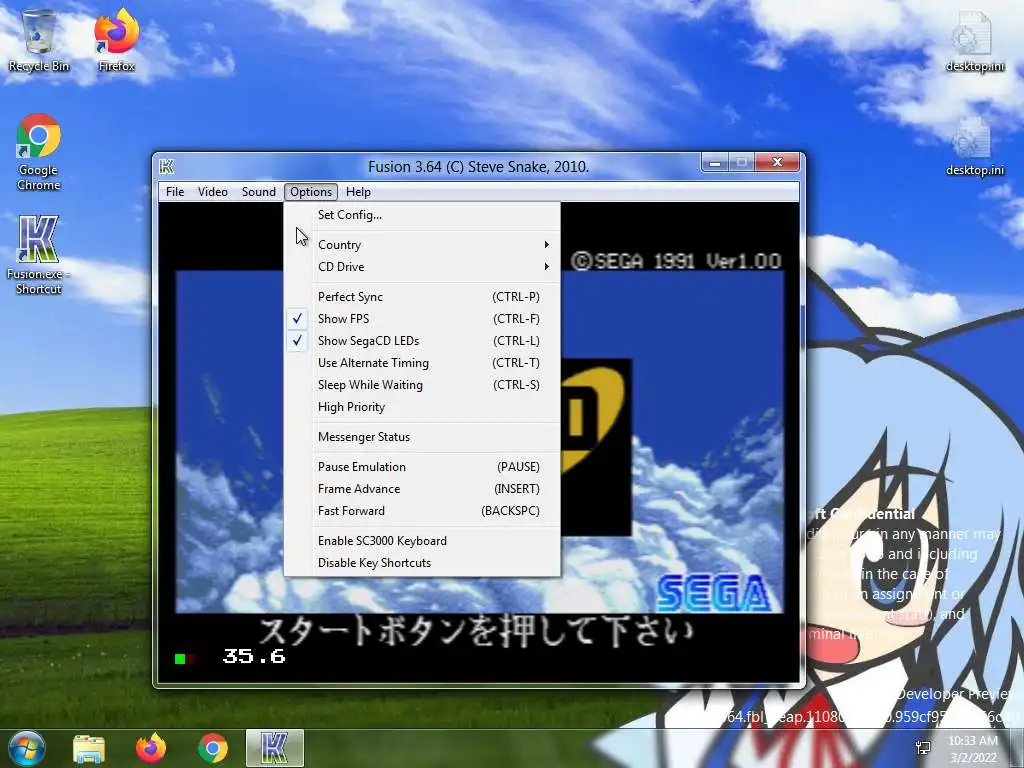
Task: Click the Show Desktop strip by the clock
Action: click(1017, 748)
